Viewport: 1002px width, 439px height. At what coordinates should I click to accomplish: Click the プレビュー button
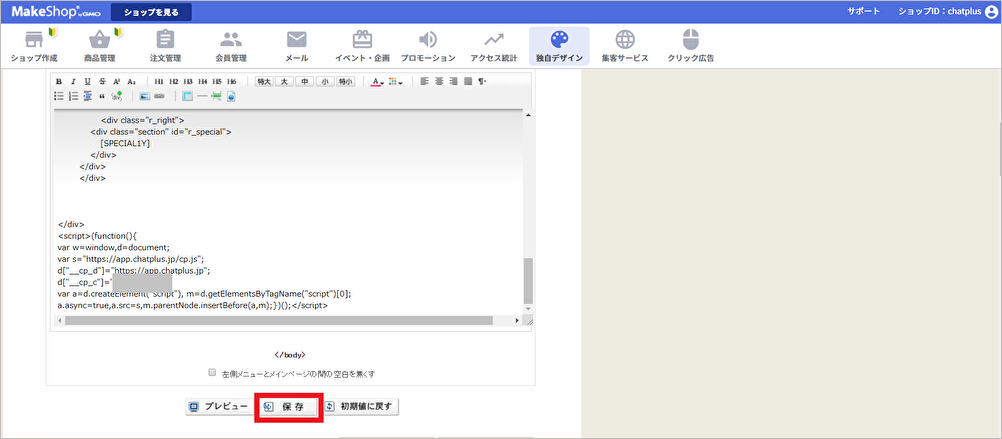click(219, 406)
